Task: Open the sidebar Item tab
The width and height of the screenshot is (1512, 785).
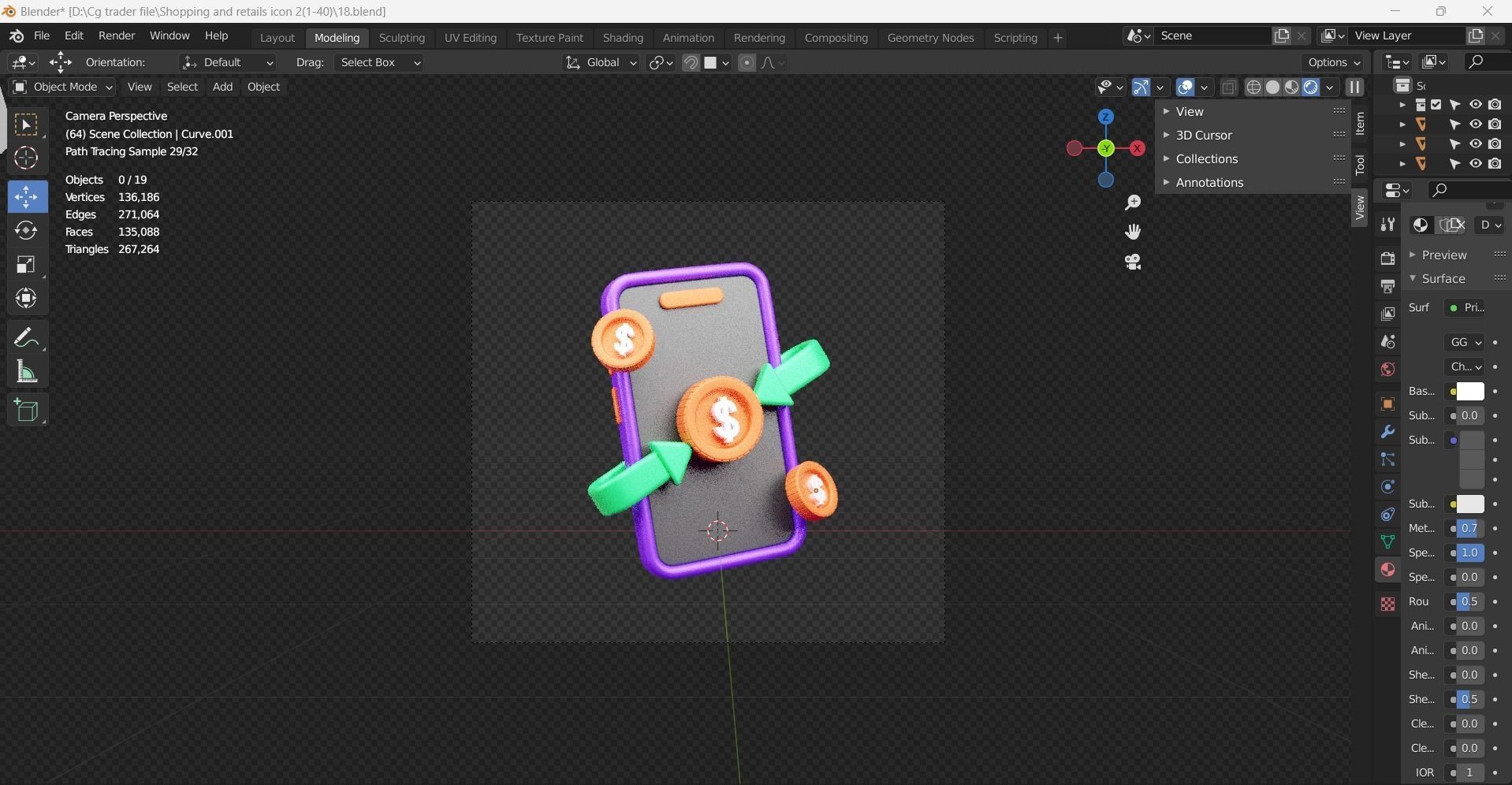Action: point(1360,124)
